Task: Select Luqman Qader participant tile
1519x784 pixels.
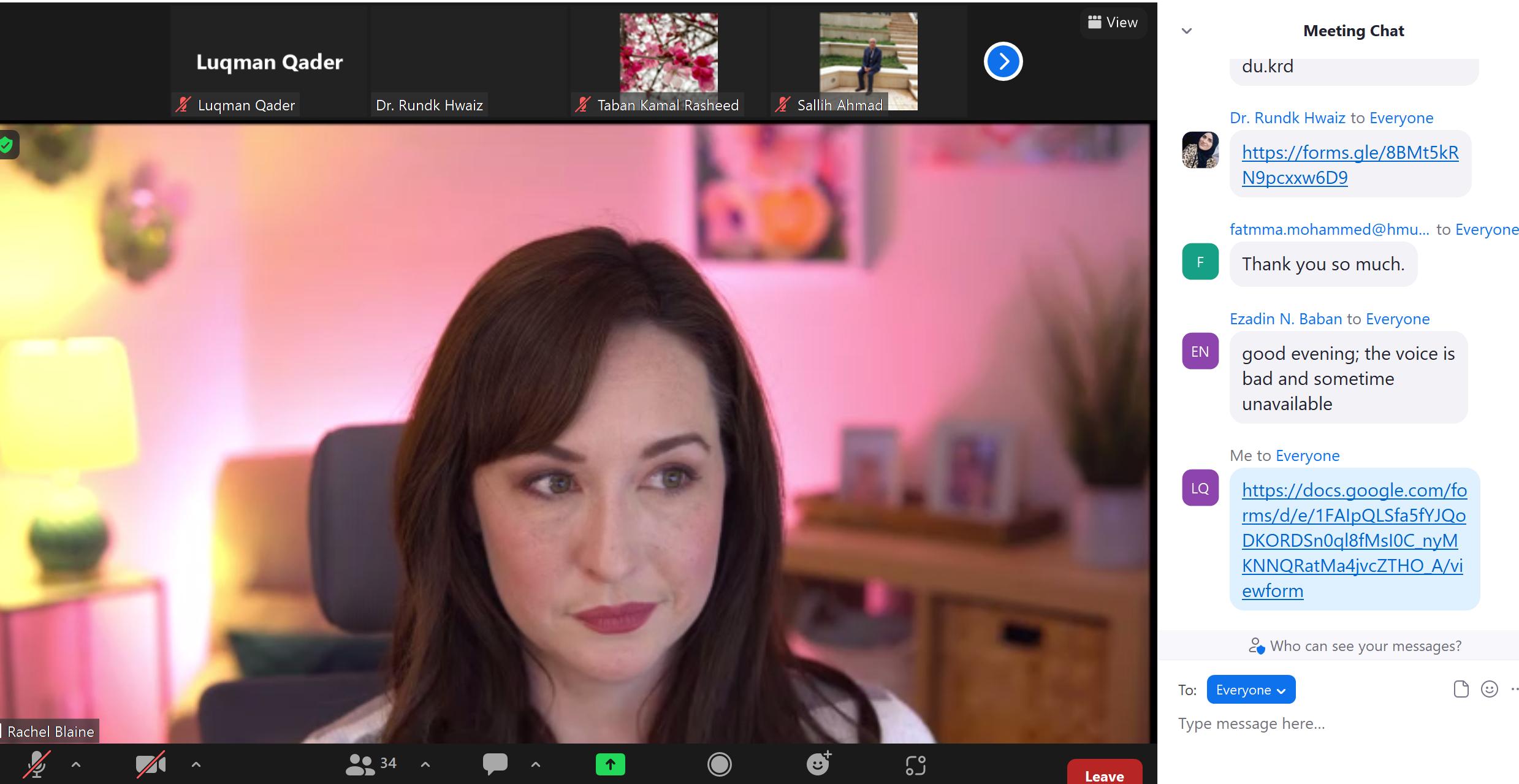Action: coord(269,61)
